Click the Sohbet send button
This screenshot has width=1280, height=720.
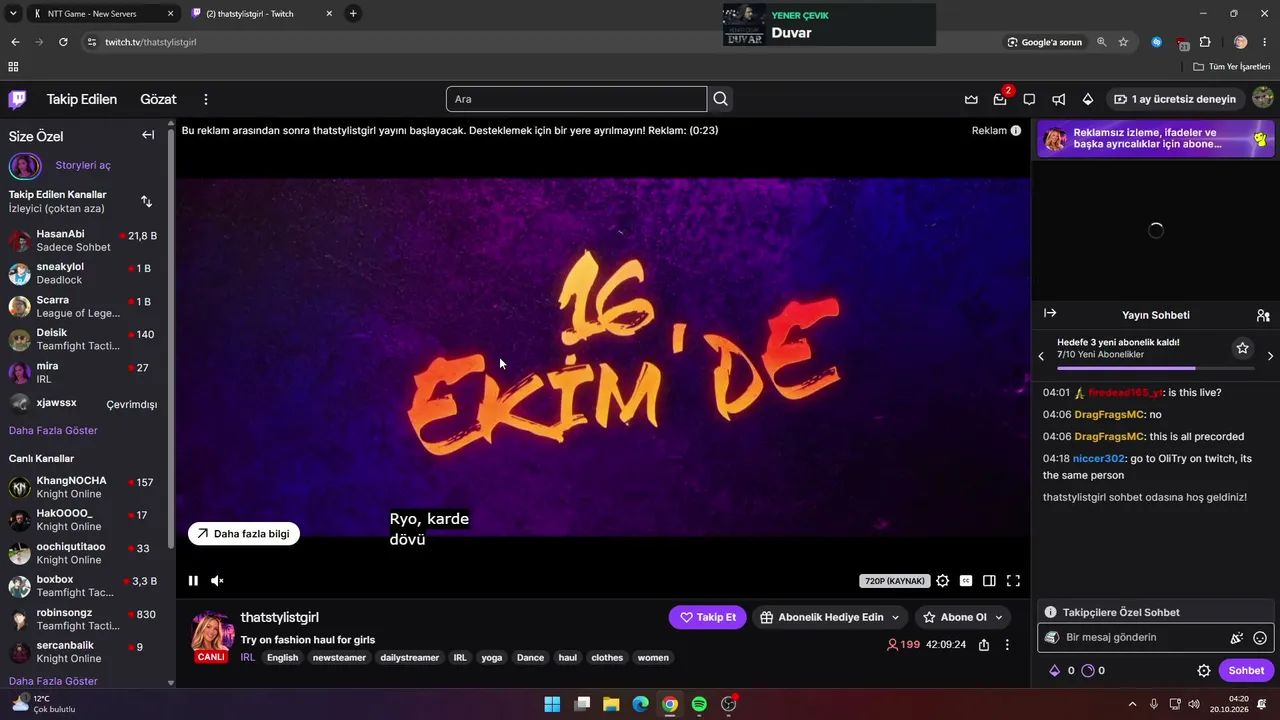click(x=1246, y=671)
